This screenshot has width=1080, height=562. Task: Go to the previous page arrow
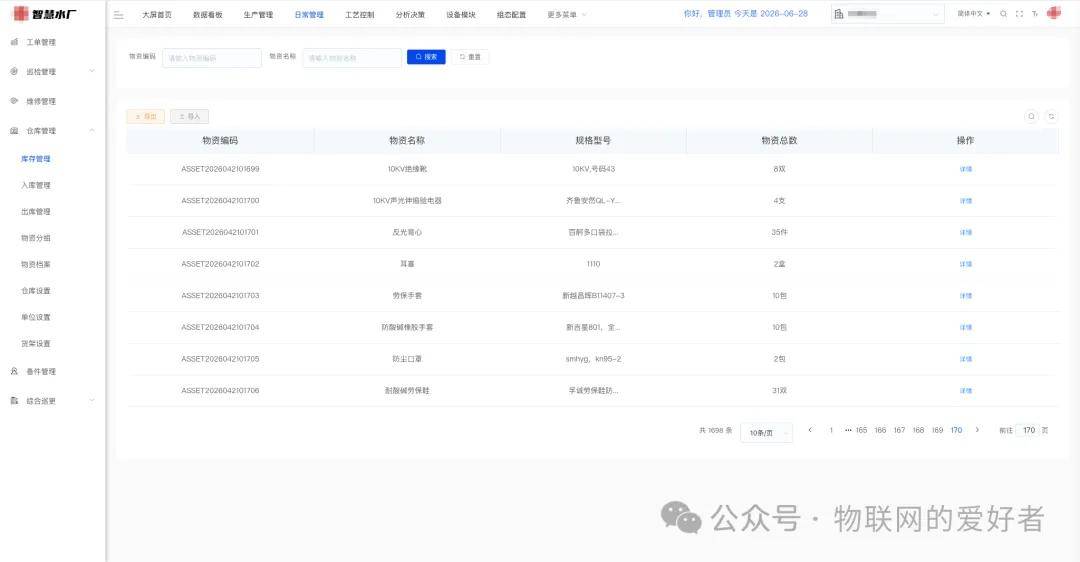coord(810,430)
